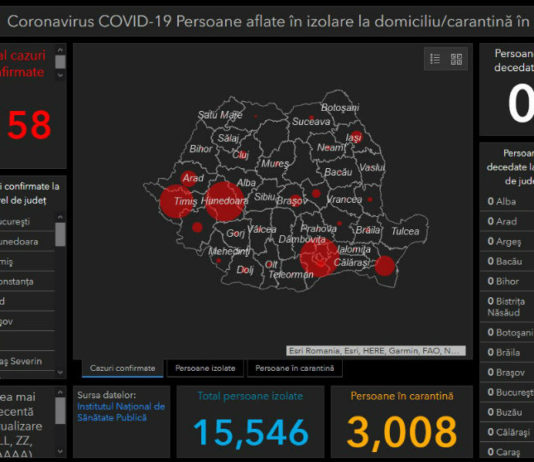Click the Tulcea county label on map
The image size is (534, 462).
coord(405,231)
